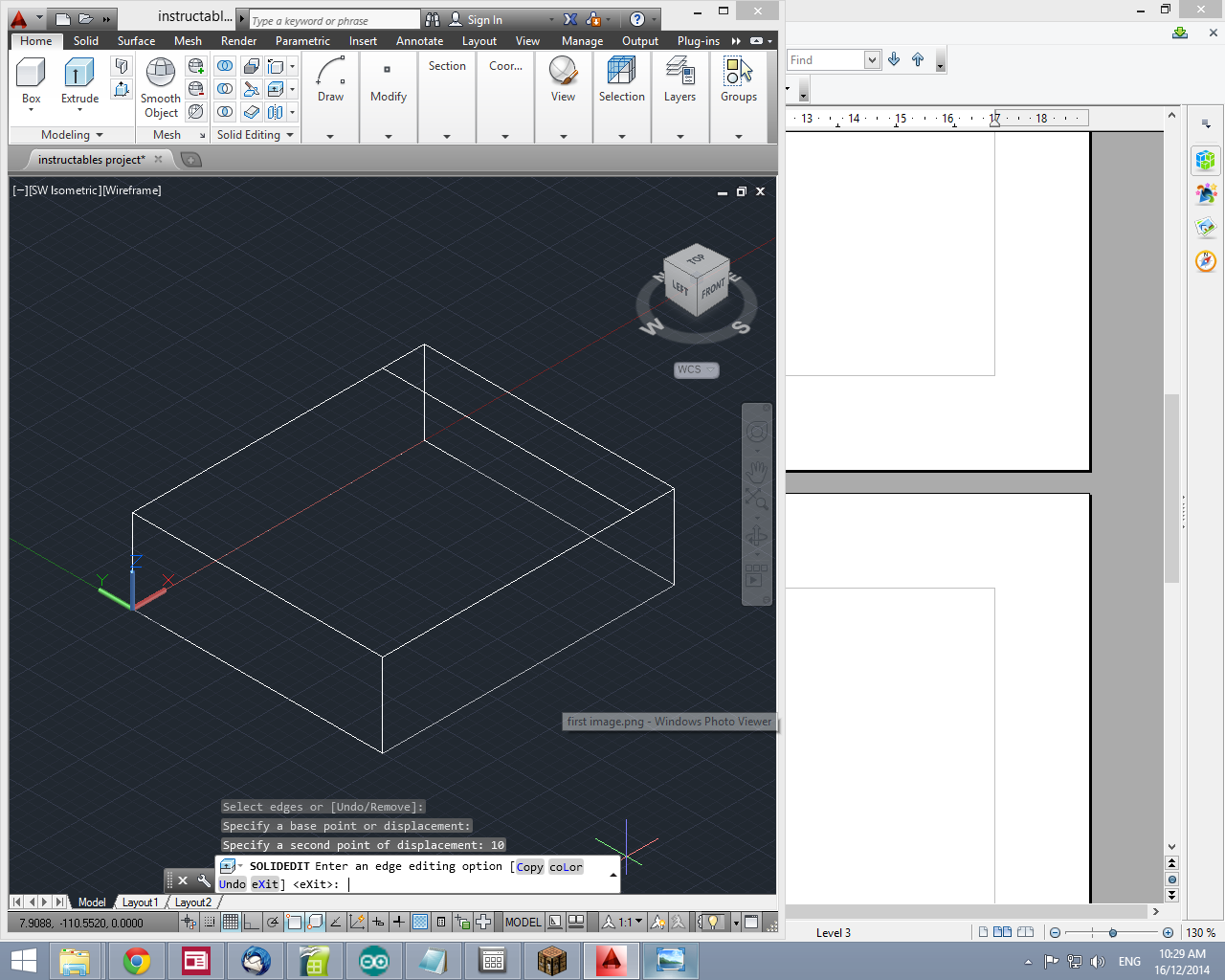Toggle Snap mode on the status bar
Viewport: 1225px width, 980px height.
pos(209,922)
